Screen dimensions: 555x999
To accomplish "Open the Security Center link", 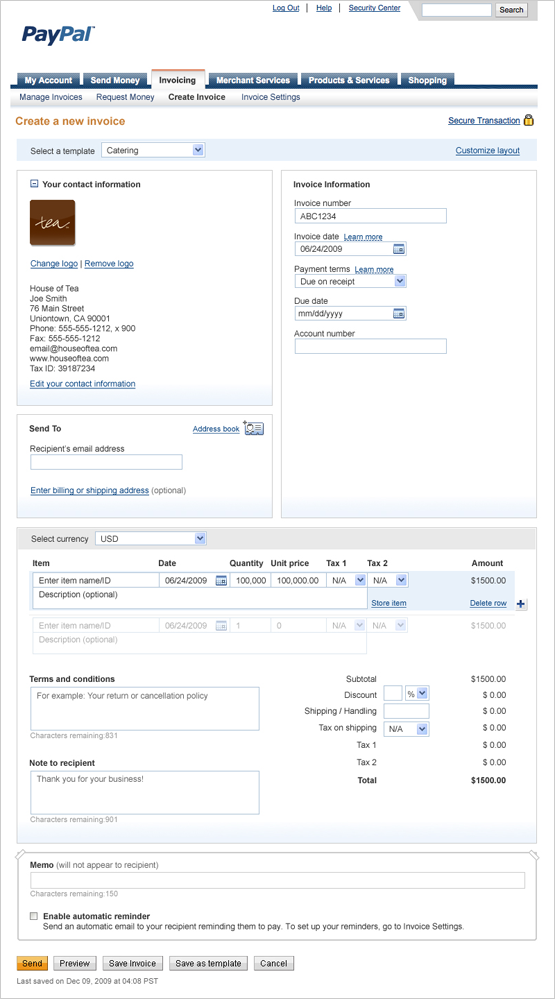I will [375, 8].
